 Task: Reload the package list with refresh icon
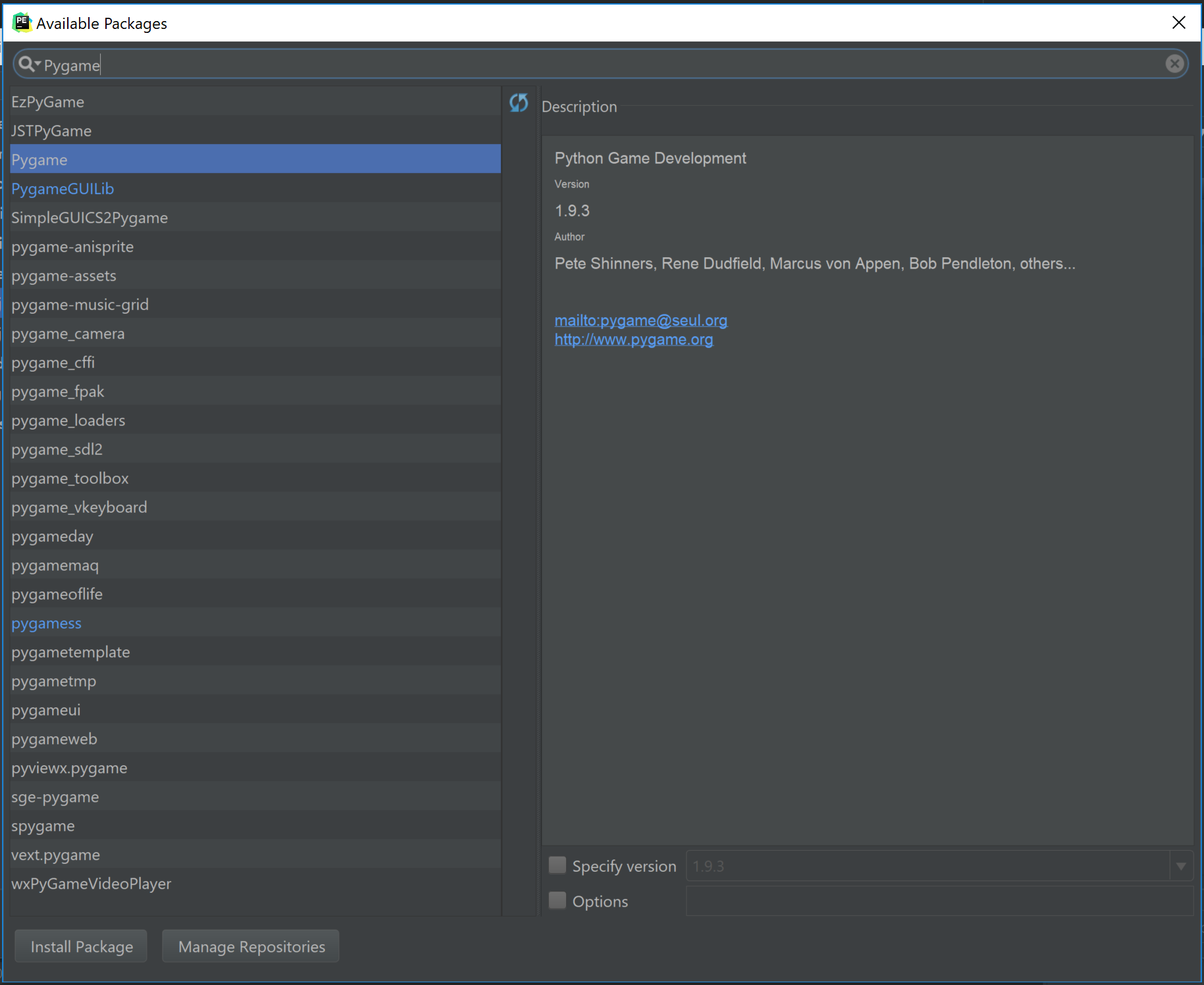[x=519, y=103]
